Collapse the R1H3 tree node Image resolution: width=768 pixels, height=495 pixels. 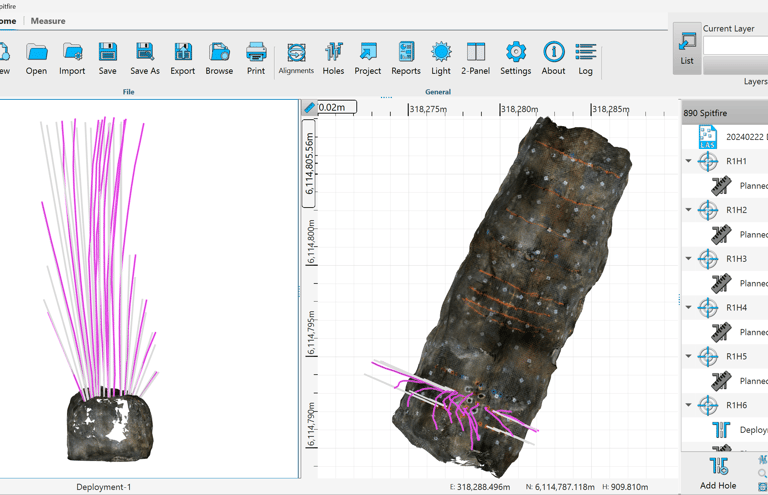[x=689, y=259]
